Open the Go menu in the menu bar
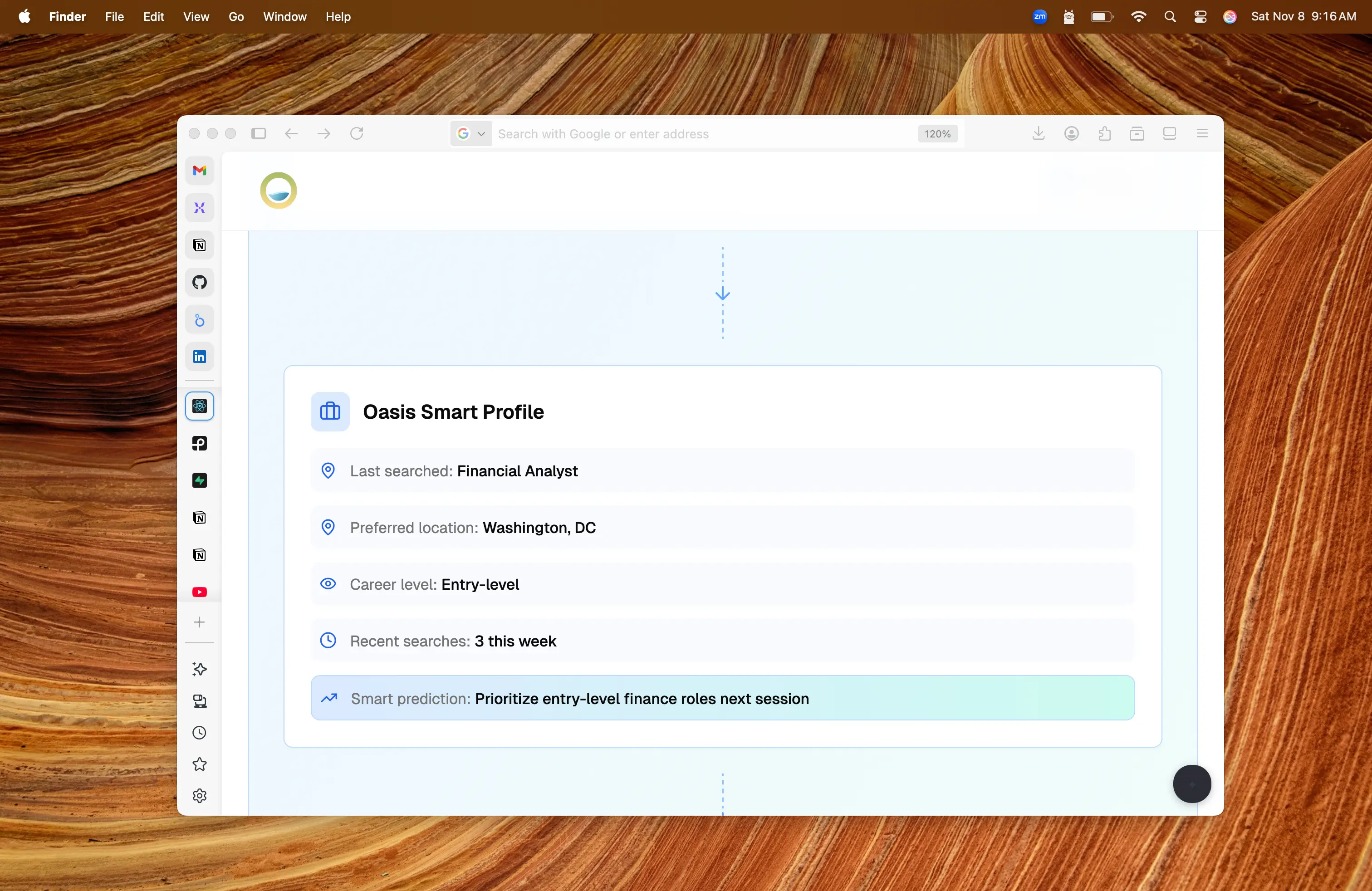Viewport: 1372px width, 891px height. pos(236,17)
